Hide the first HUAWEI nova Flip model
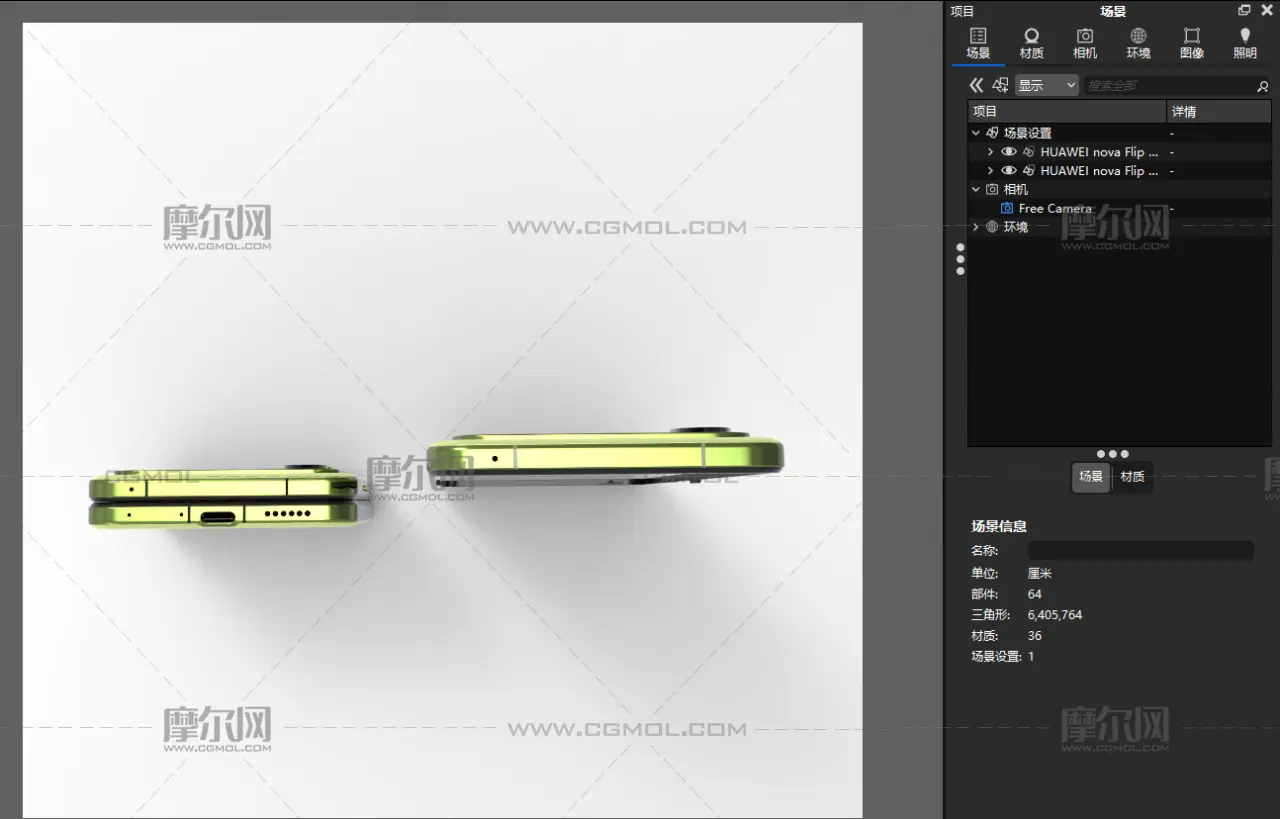The image size is (1280, 819). coord(1008,152)
